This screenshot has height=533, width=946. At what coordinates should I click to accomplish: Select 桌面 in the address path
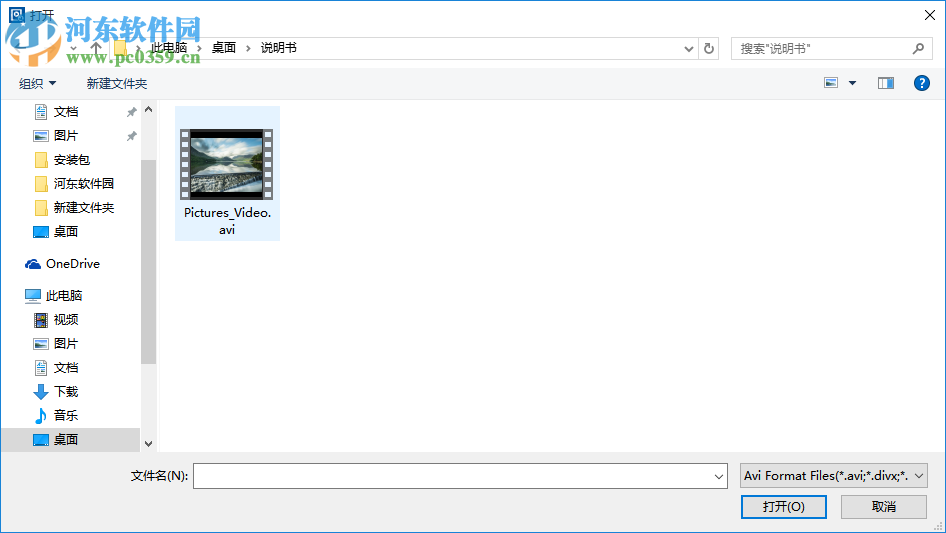coord(224,48)
